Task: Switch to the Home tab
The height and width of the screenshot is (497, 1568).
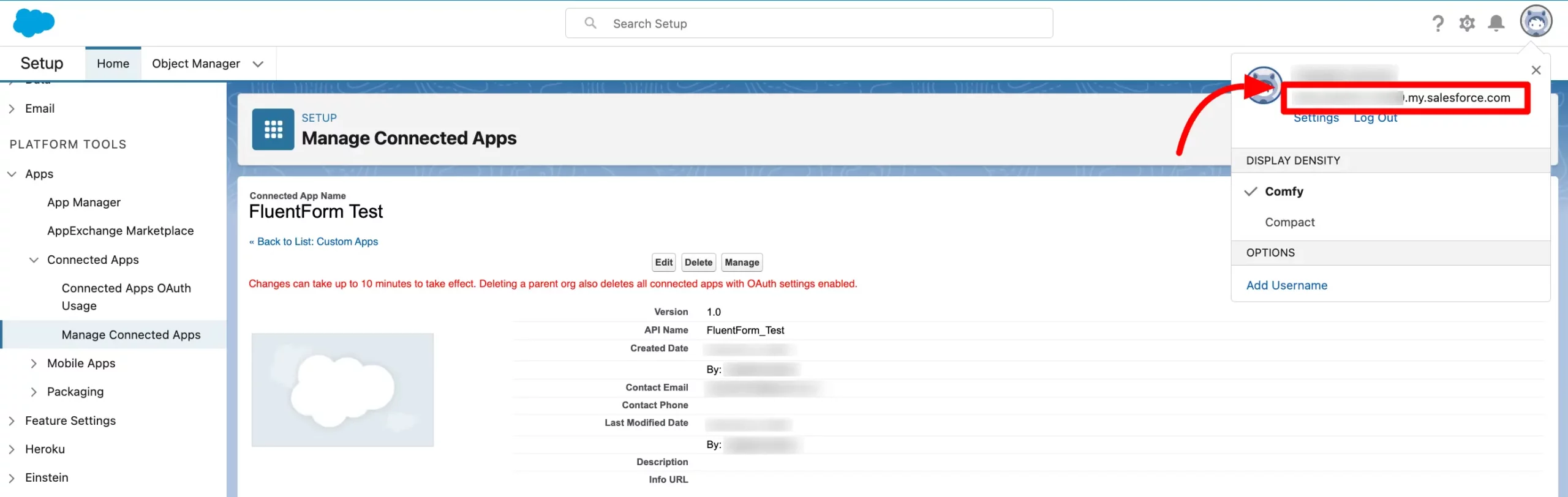Action: [x=113, y=64]
